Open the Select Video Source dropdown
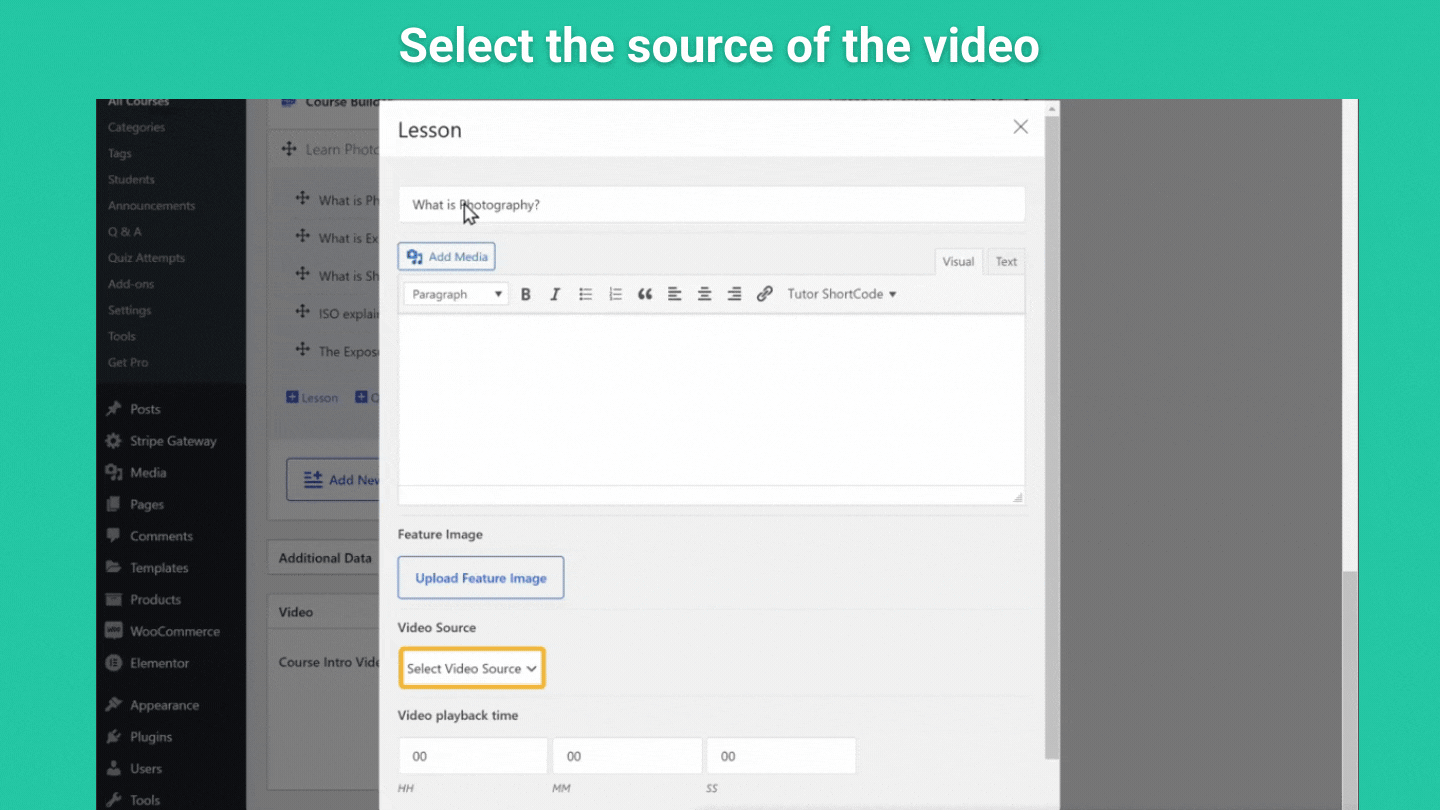Screen dimensions: 1440x810 [x=472, y=668]
